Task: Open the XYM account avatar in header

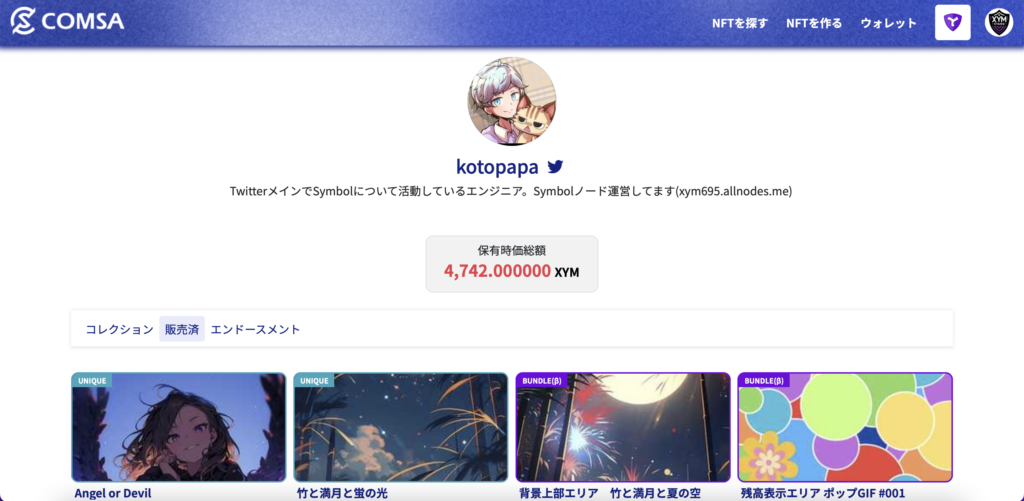Action: coord(999,23)
